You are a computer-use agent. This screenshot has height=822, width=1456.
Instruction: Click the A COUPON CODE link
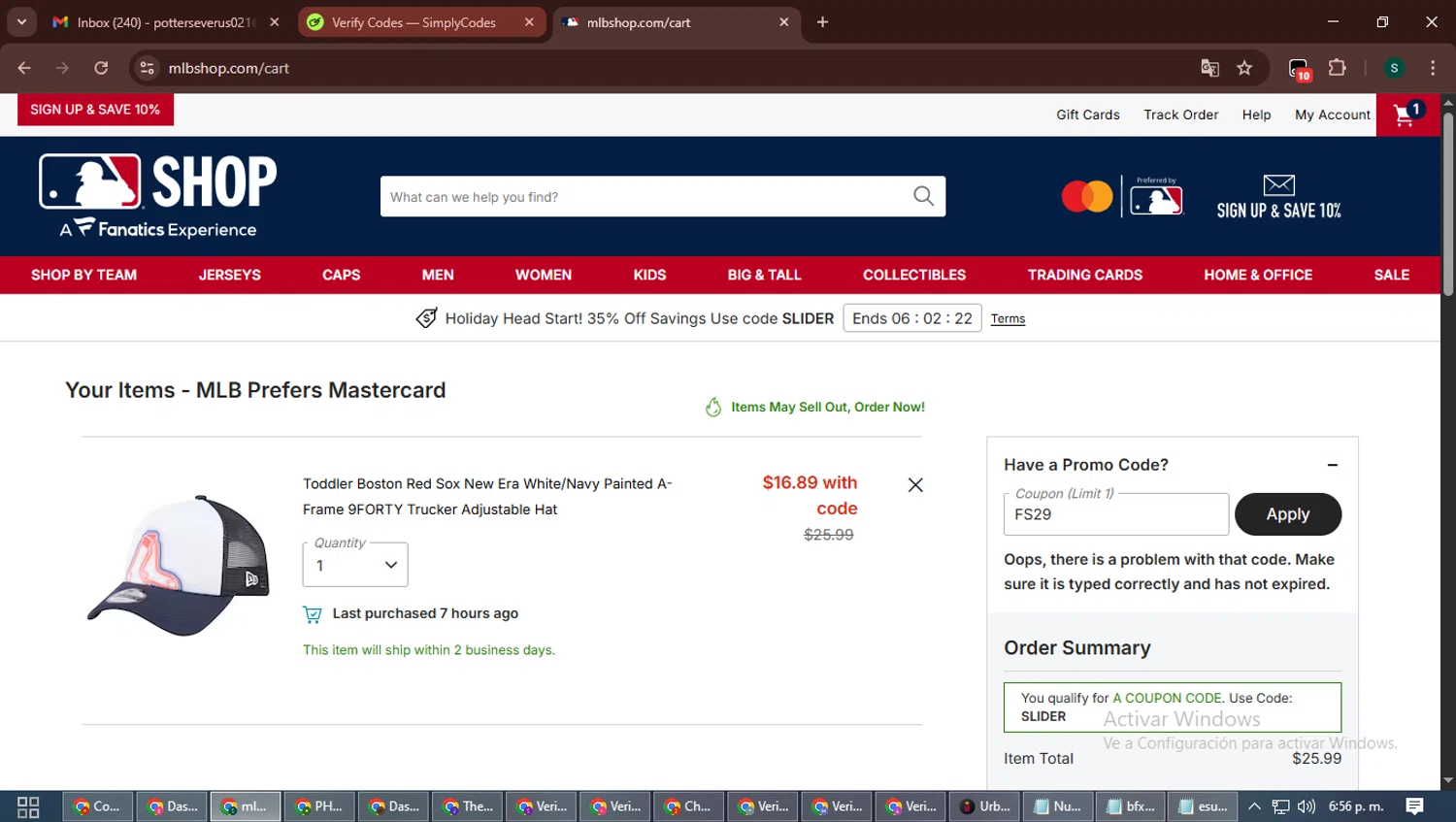pos(1167,698)
